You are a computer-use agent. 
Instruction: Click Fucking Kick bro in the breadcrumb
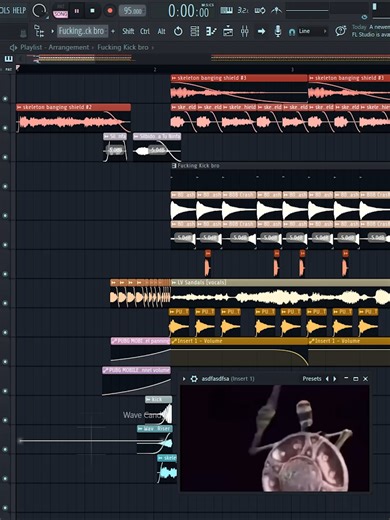point(123,47)
